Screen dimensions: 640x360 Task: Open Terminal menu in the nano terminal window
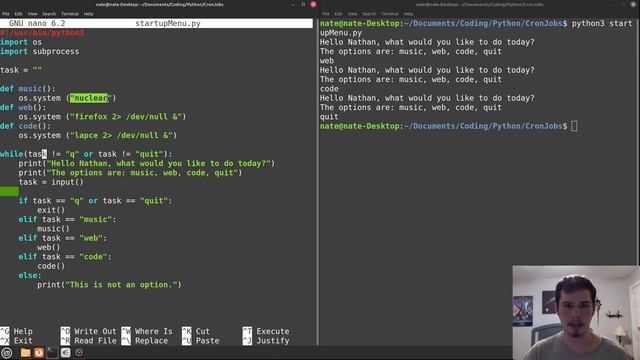point(69,14)
